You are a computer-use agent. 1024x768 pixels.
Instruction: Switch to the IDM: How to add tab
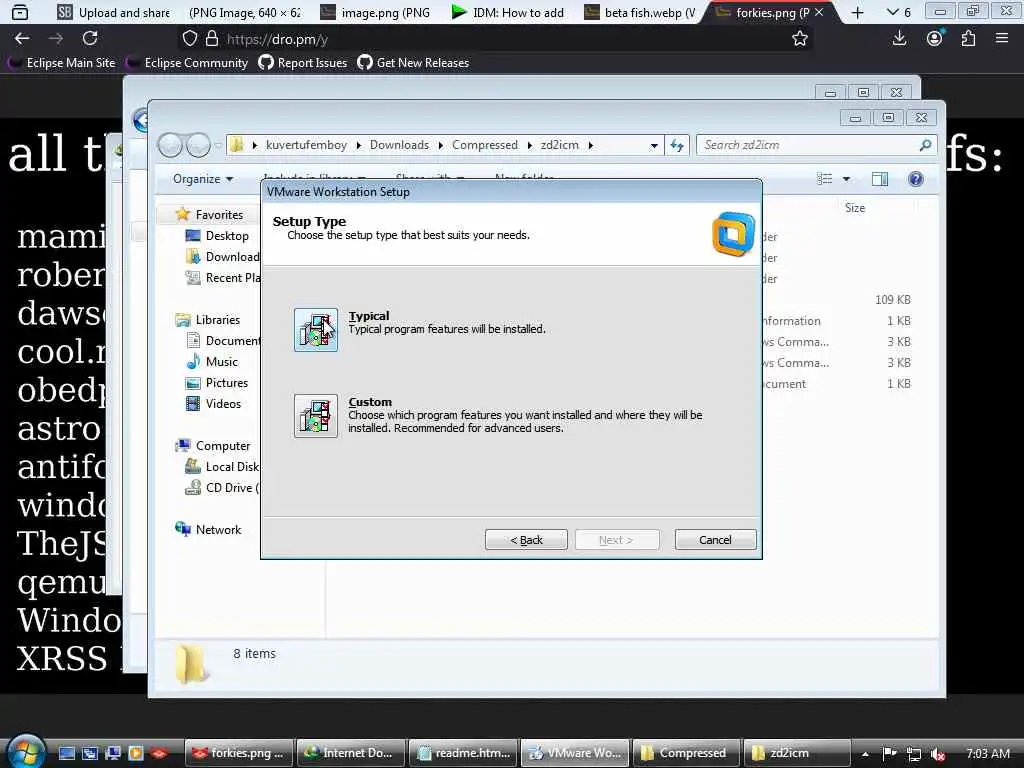click(508, 12)
